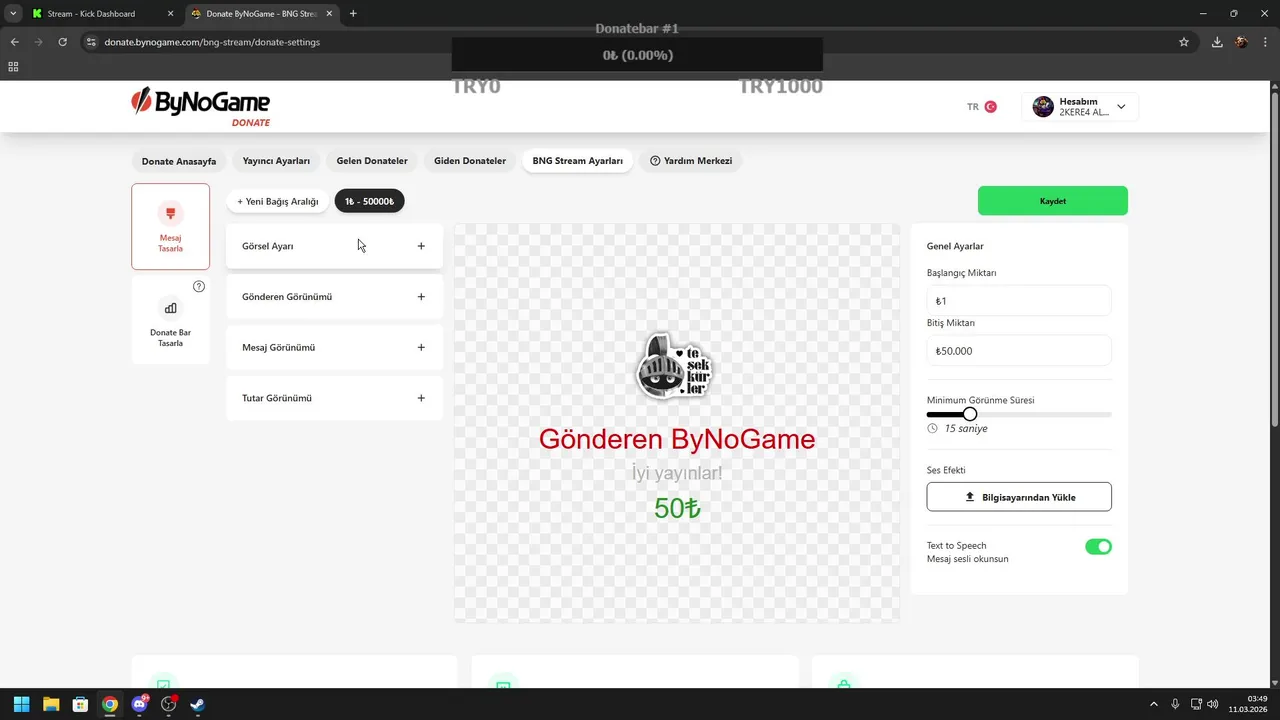
Task: Close the Stream - Kick Dashboard tab
Action: tap(170, 14)
